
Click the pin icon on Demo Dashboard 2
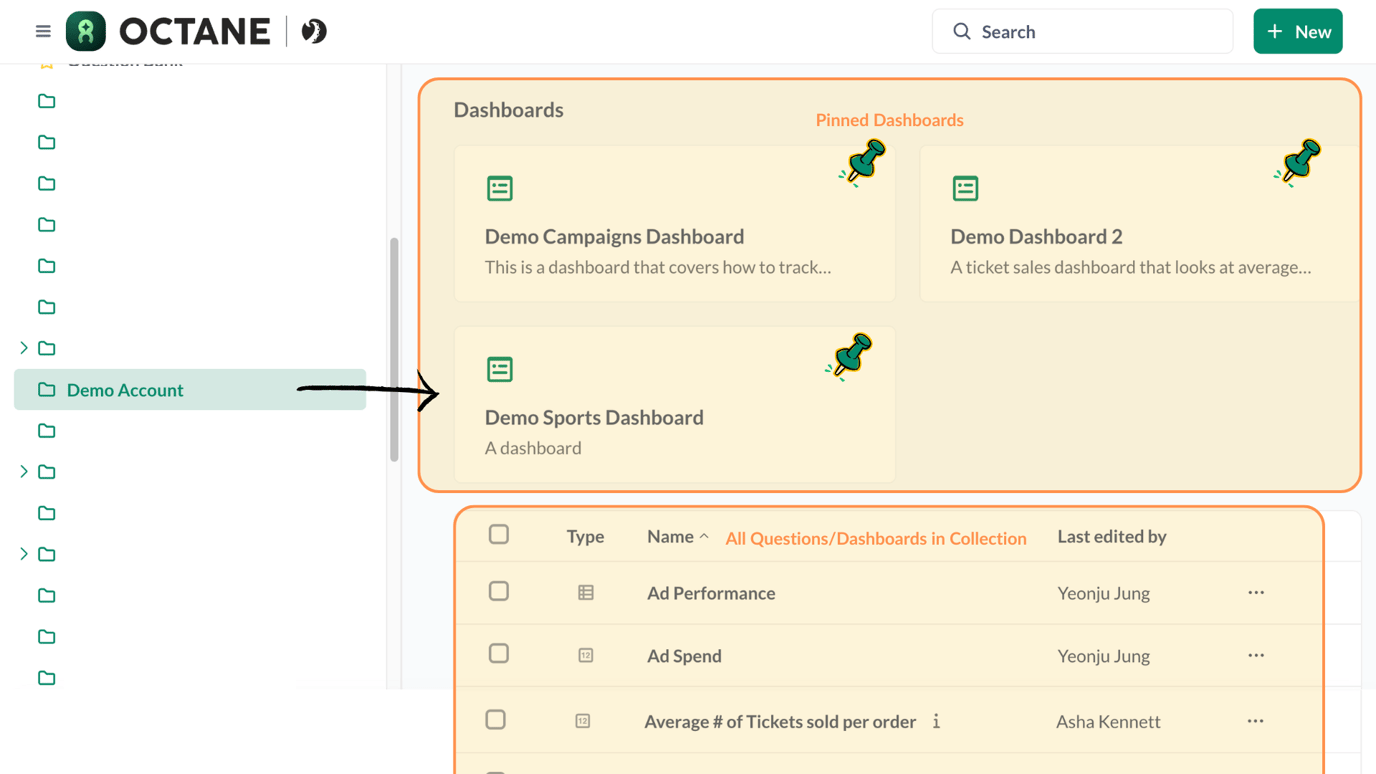click(x=1298, y=162)
